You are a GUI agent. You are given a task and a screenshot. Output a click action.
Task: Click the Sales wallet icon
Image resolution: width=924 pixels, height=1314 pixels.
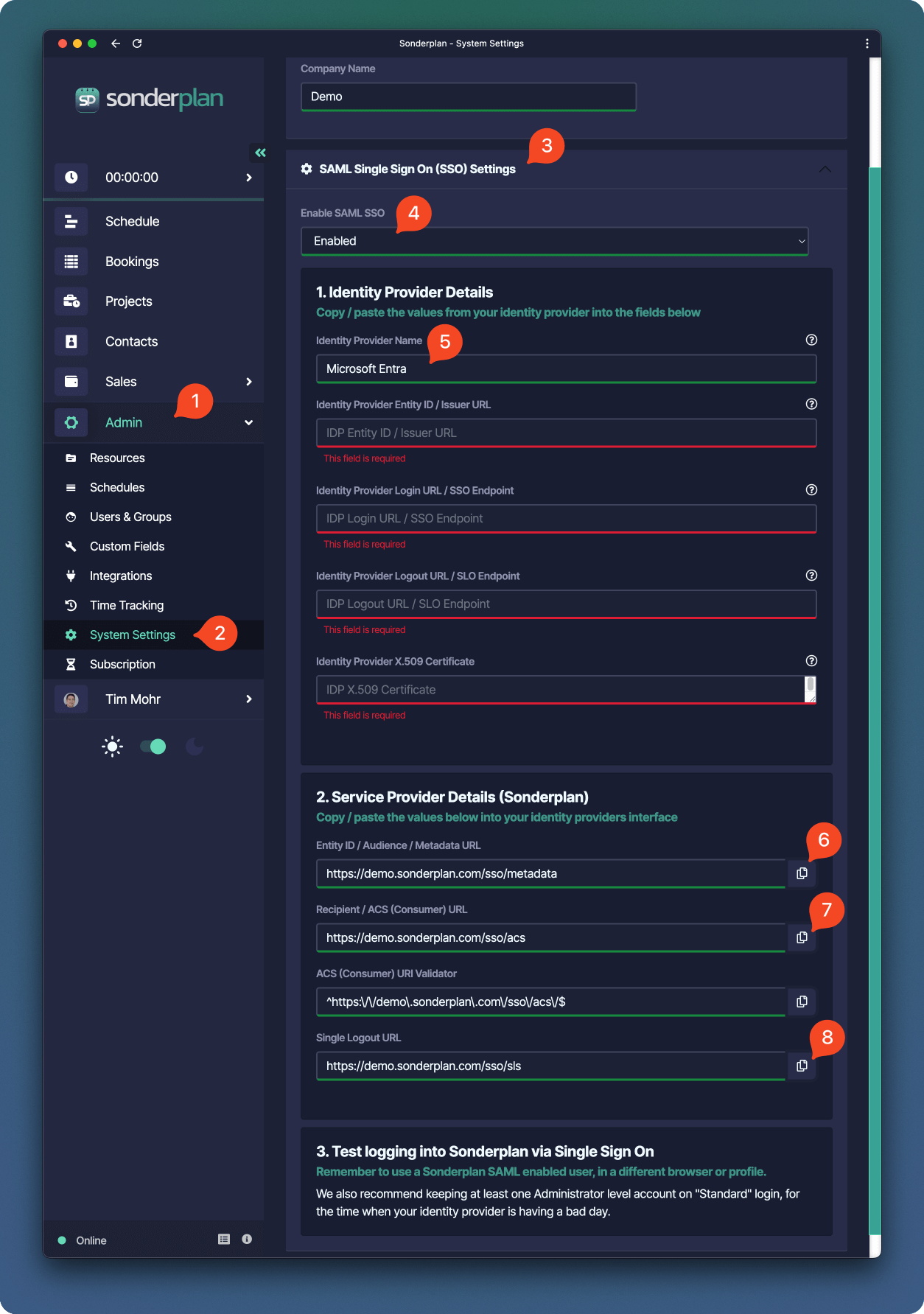(71, 382)
